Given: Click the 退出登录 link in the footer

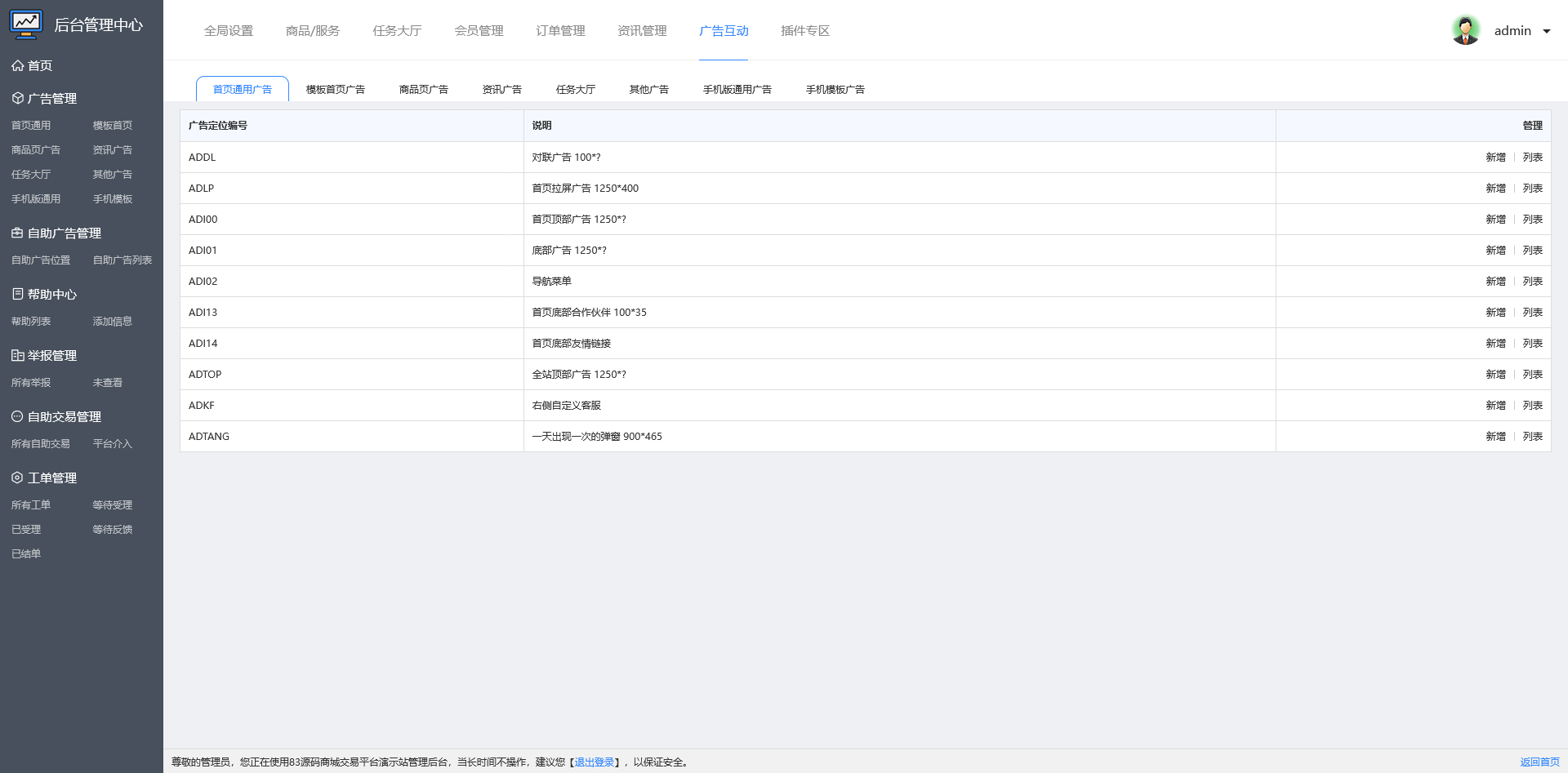Looking at the screenshot, I should coord(595,762).
